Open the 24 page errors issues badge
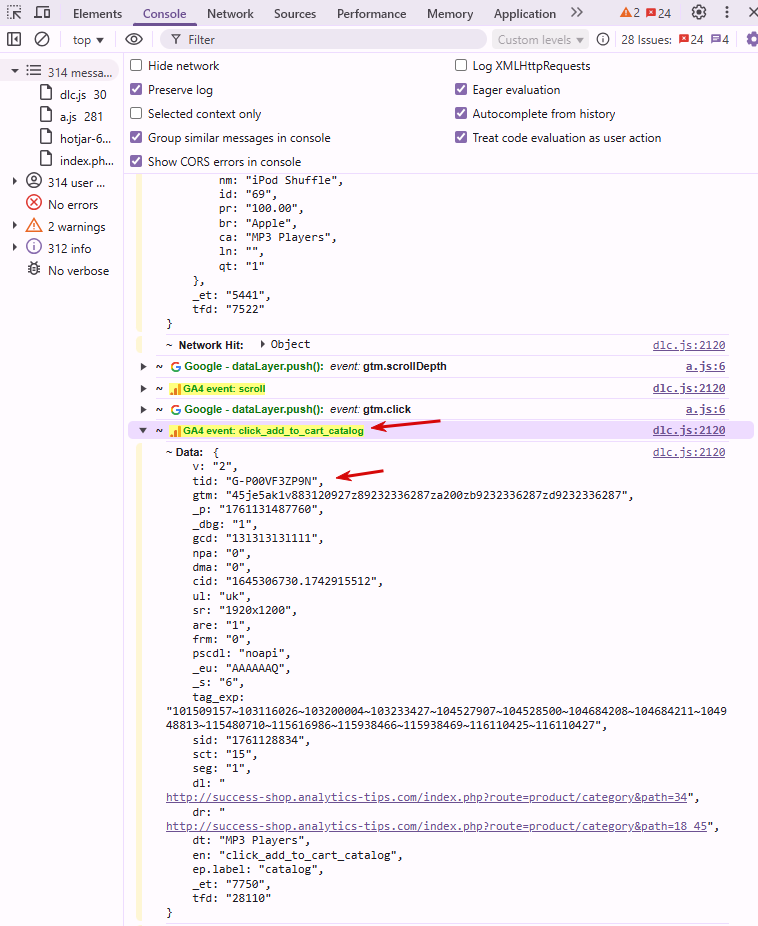This screenshot has width=758, height=926. [x=691, y=40]
